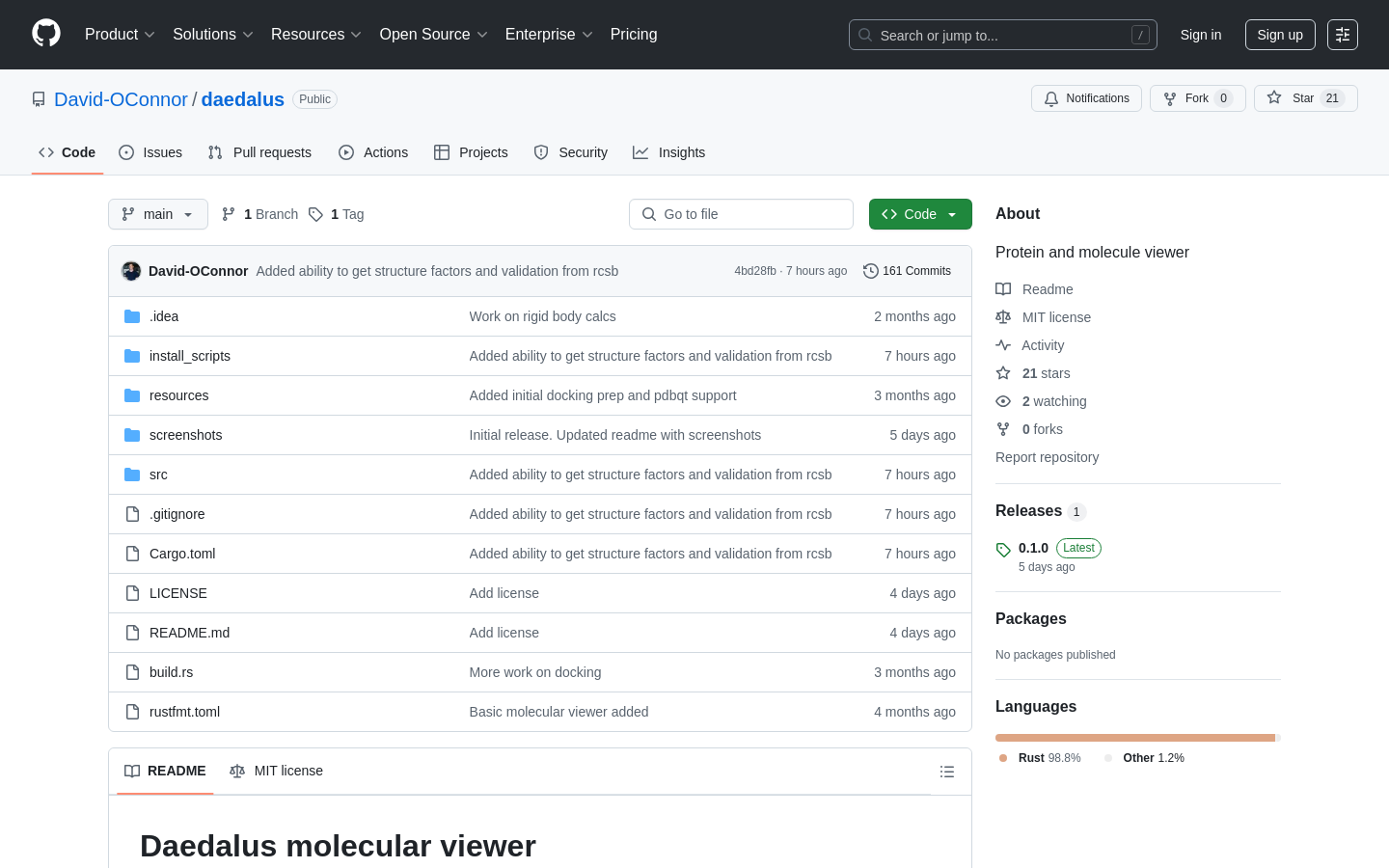Expand the Product menu
1389x868 pixels.
click(120, 35)
